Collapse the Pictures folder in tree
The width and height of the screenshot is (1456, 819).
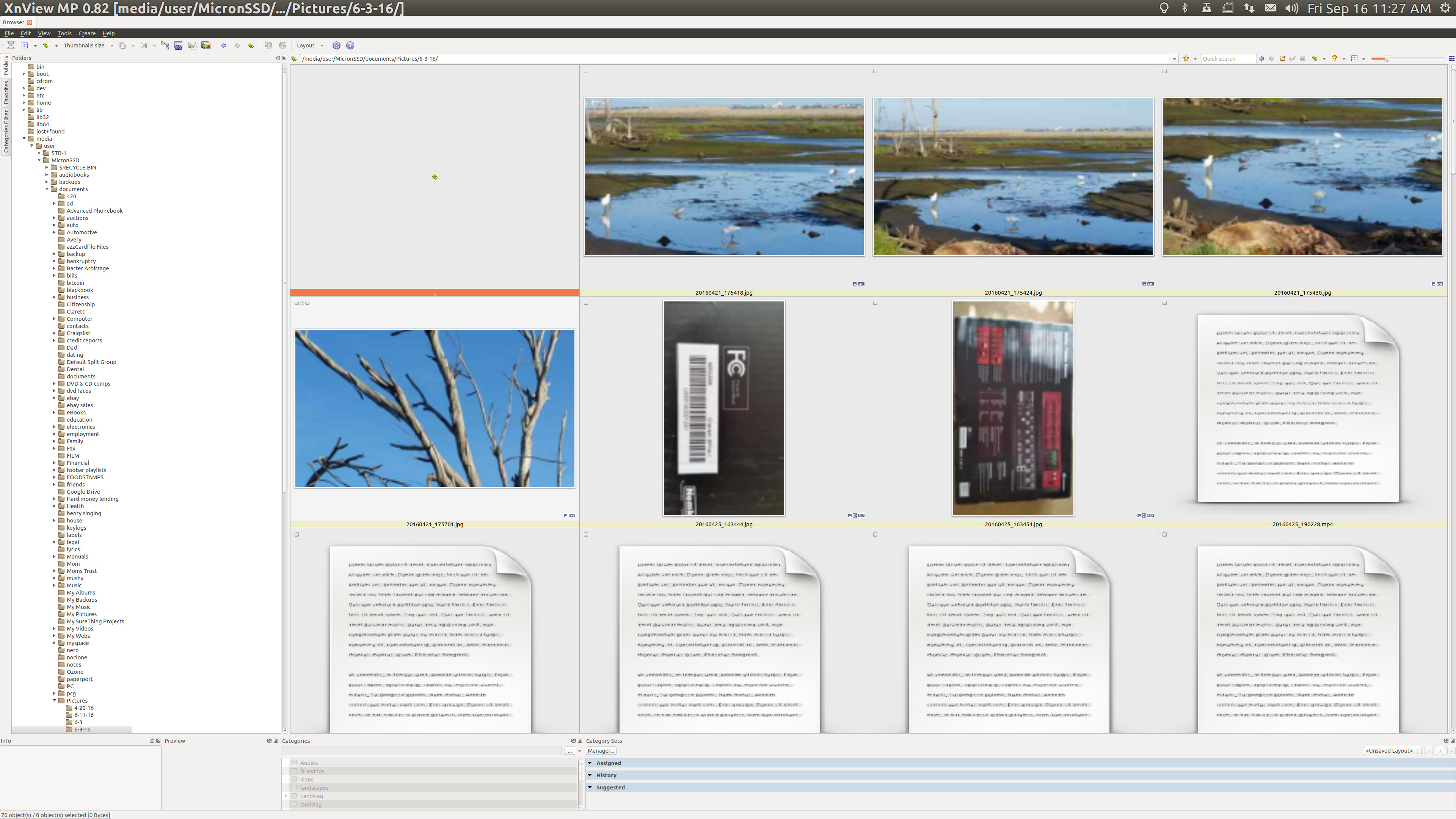55,701
